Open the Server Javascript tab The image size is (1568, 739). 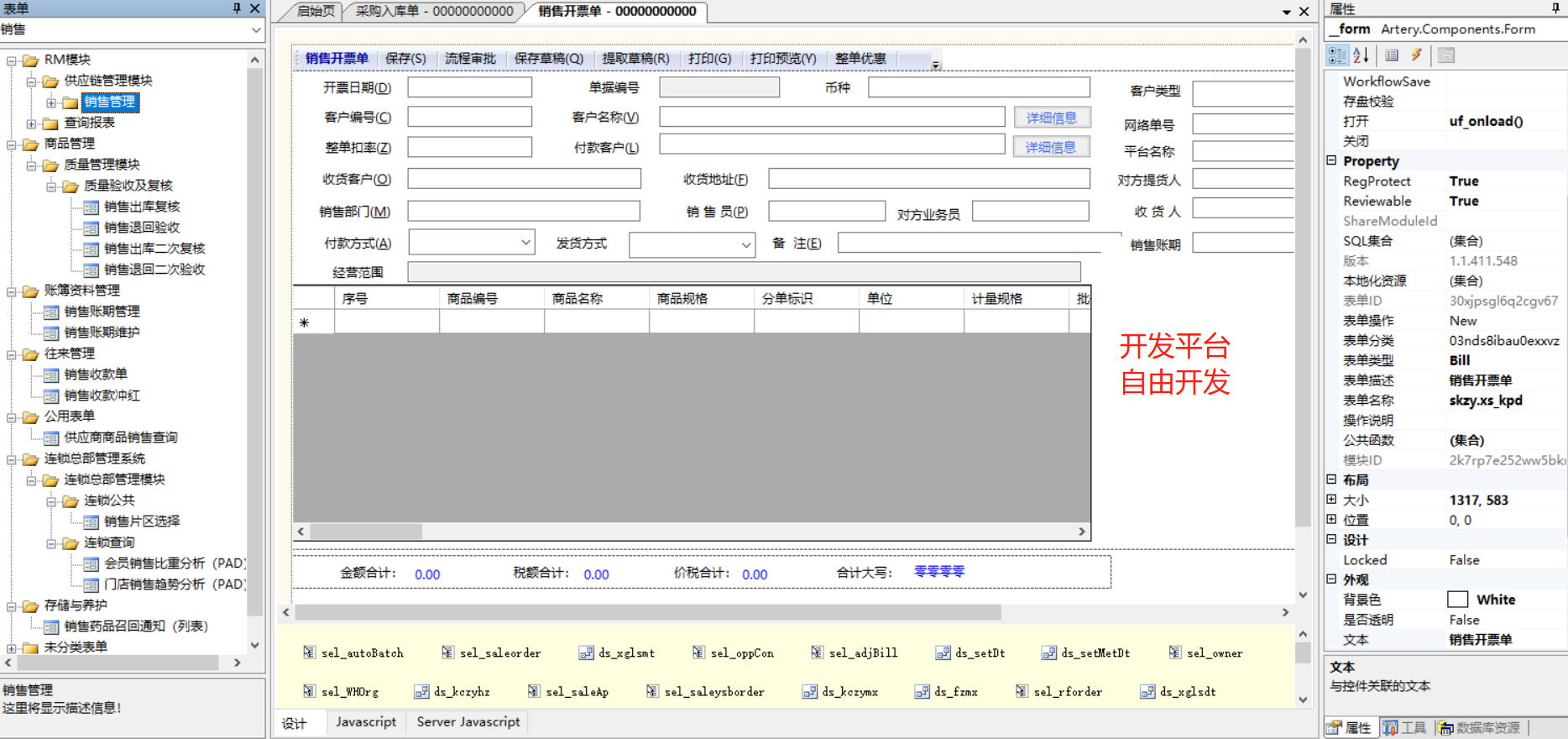coord(468,721)
